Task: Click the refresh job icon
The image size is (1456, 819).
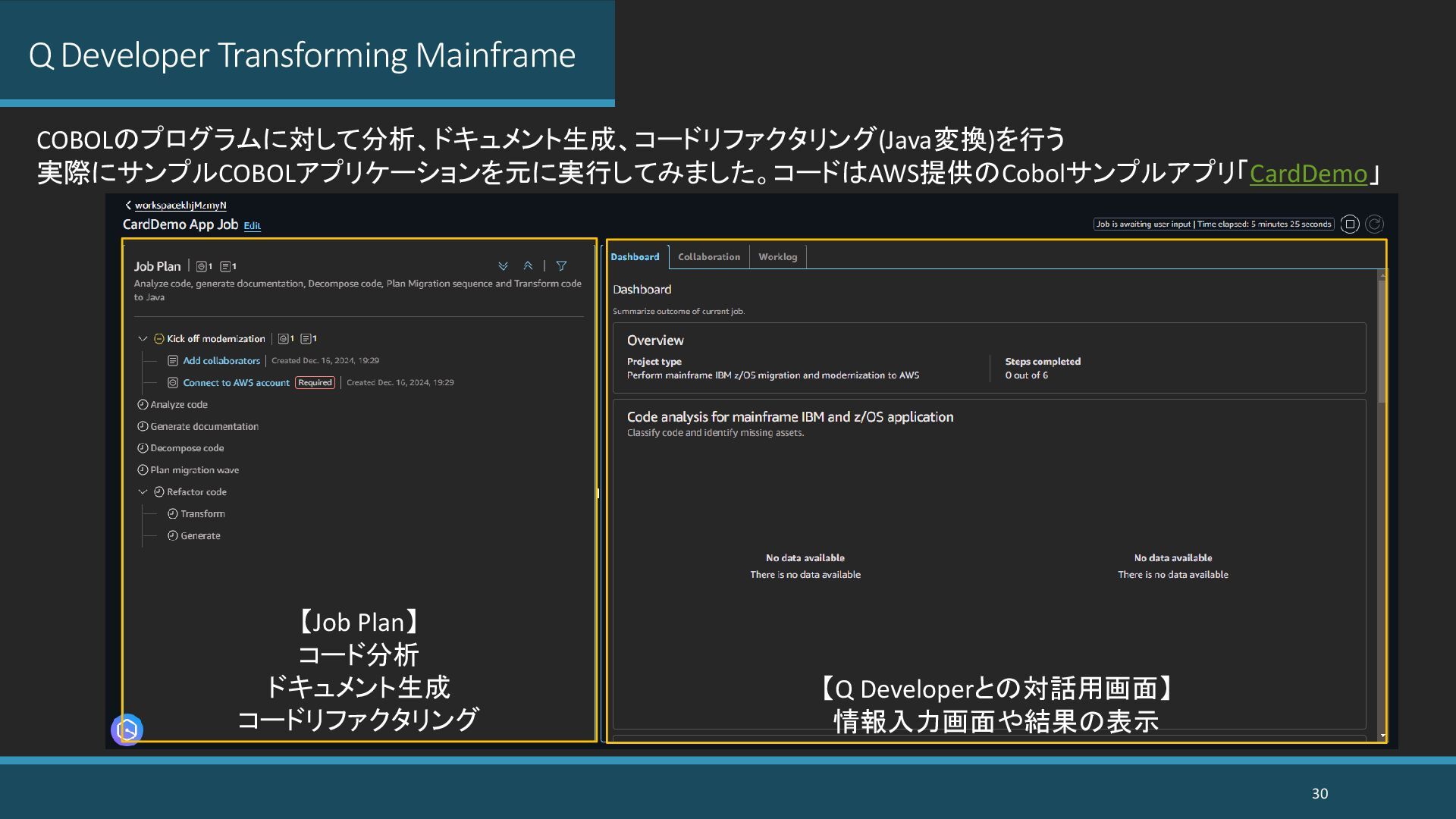Action: tap(1374, 224)
